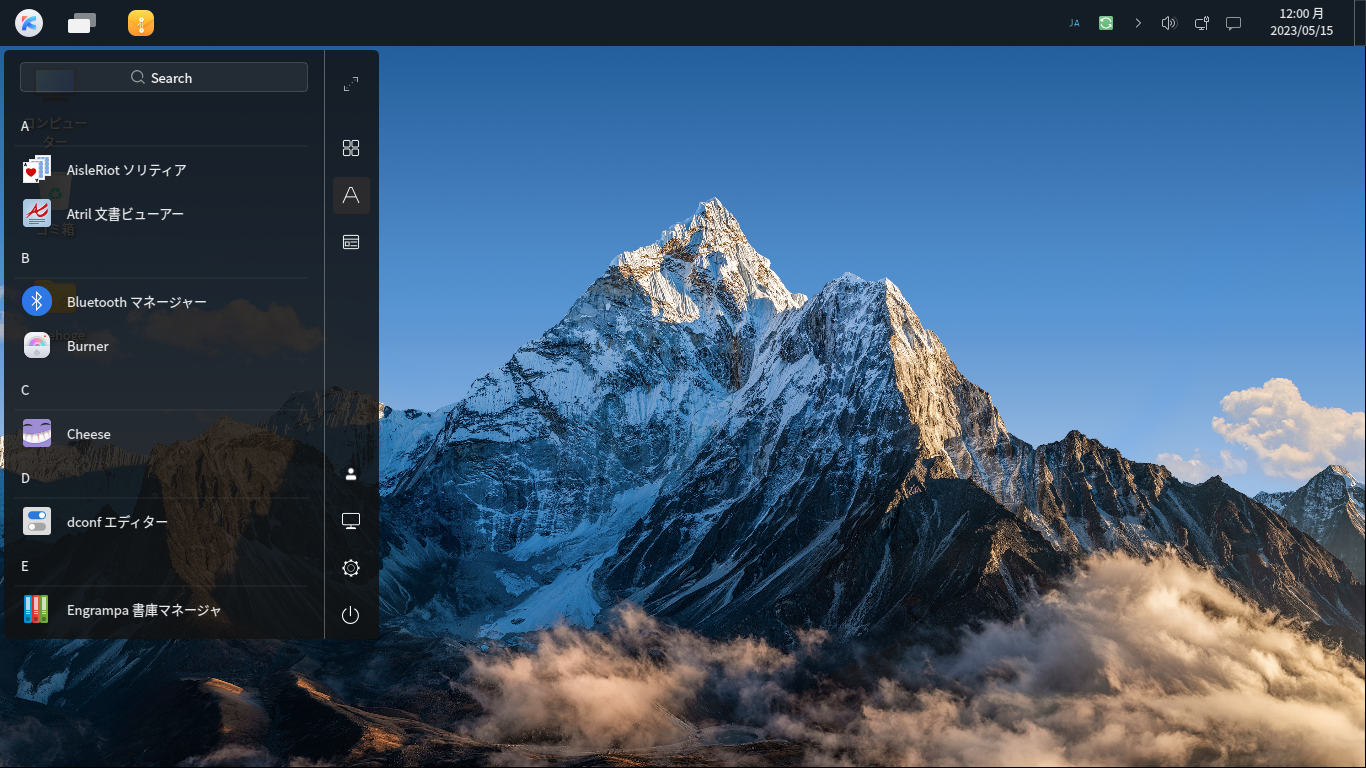Open the task view switcher icon
Screen dimensions: 1366x768
pos(82,22)
